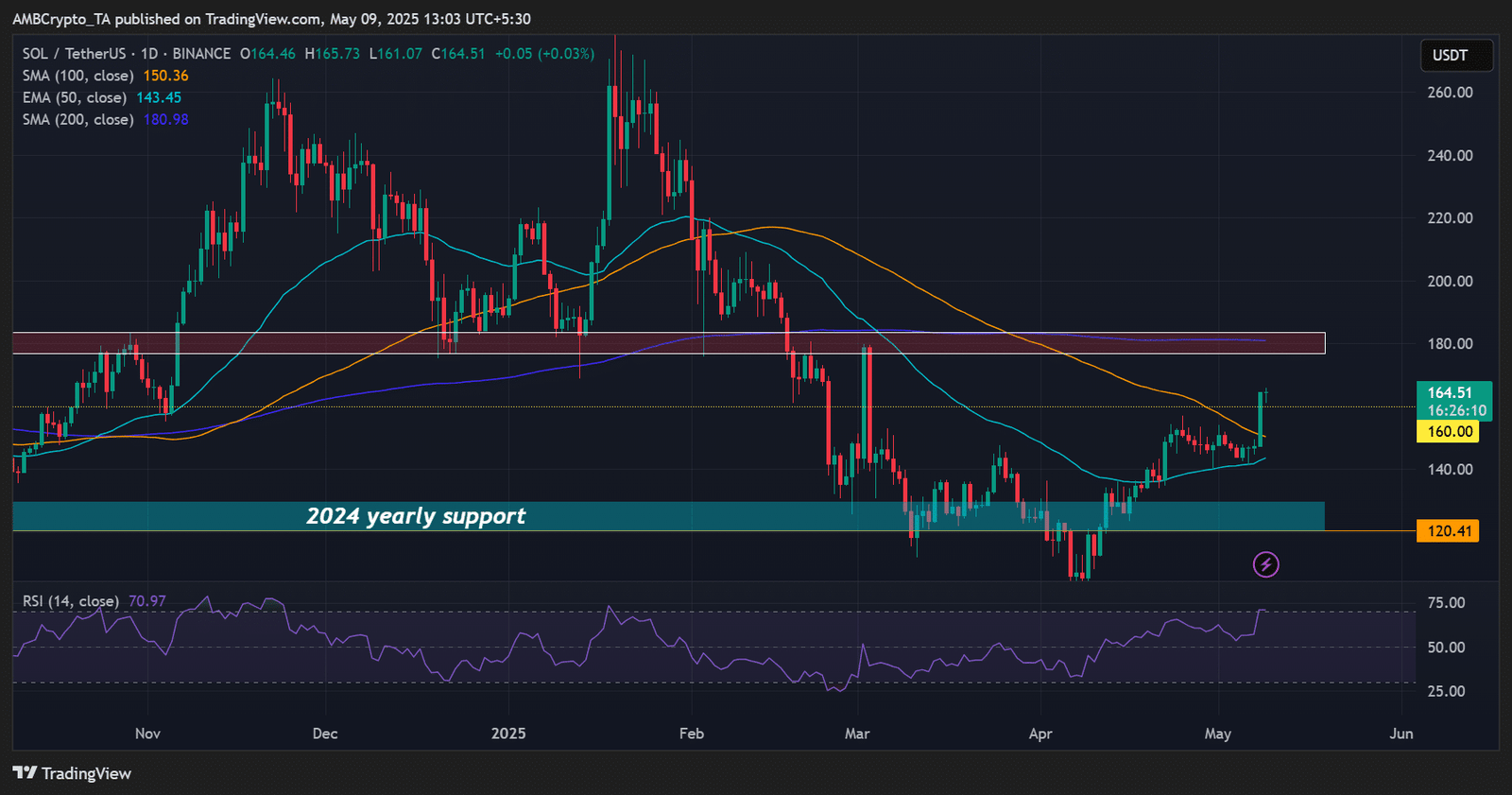Click the Feb label on time axis
Screen dimensions: 1512x795
pyautogui.click(x=692, y=734)
